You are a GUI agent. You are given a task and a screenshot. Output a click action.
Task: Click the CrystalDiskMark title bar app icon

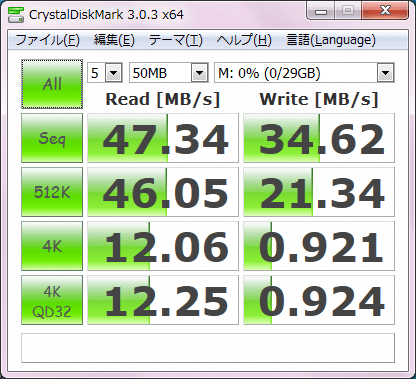point(16,14)
